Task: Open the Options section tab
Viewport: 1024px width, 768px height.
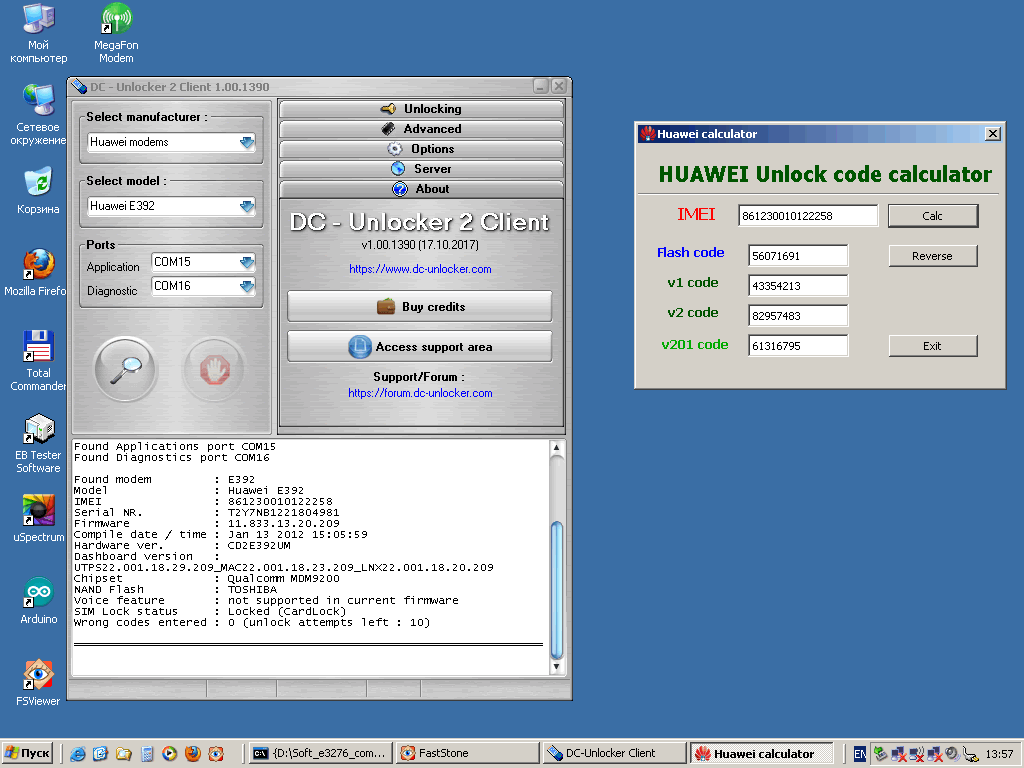Action: tap(421, 149)
